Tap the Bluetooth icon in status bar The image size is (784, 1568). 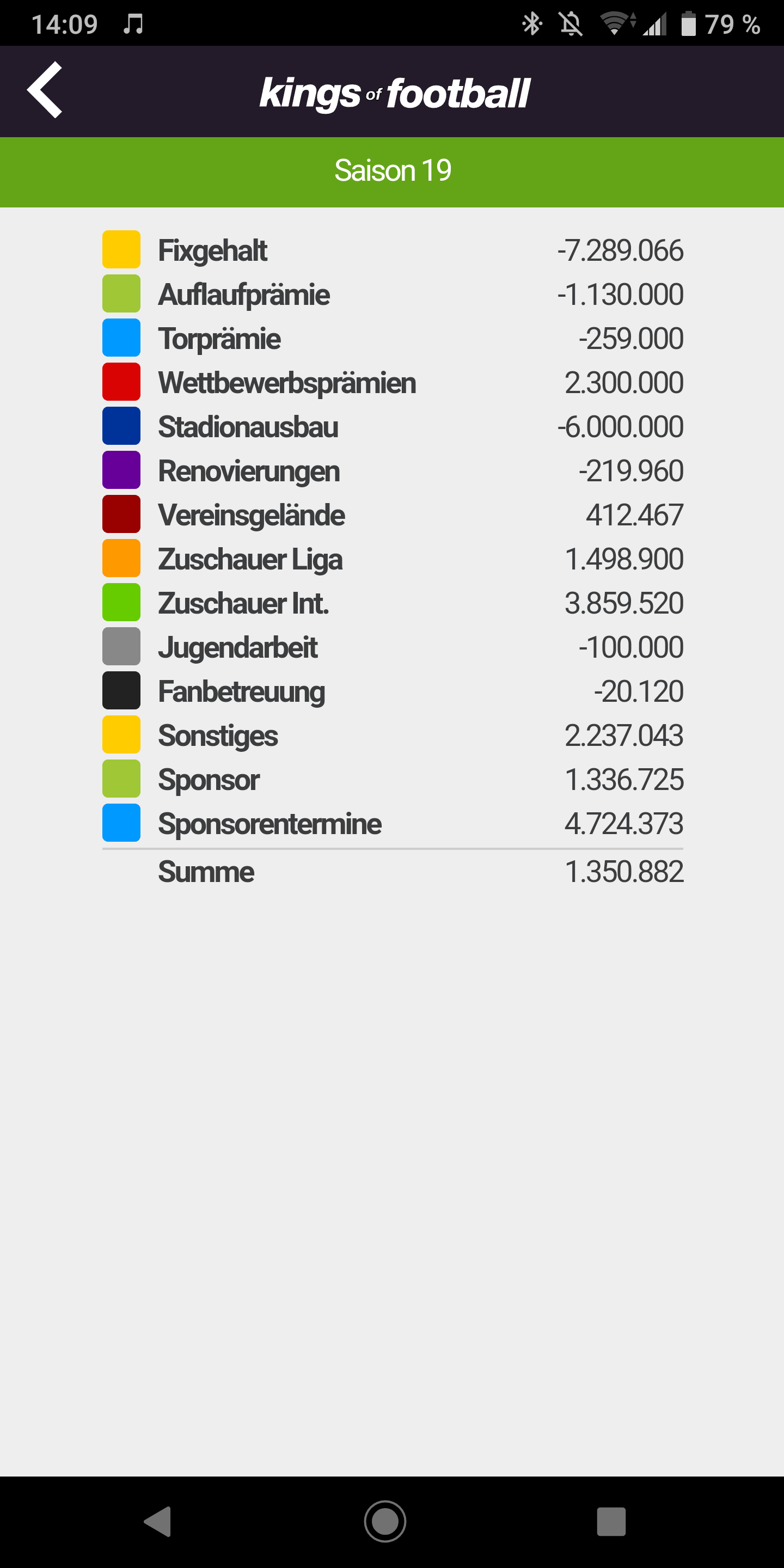tap(532, 24)
